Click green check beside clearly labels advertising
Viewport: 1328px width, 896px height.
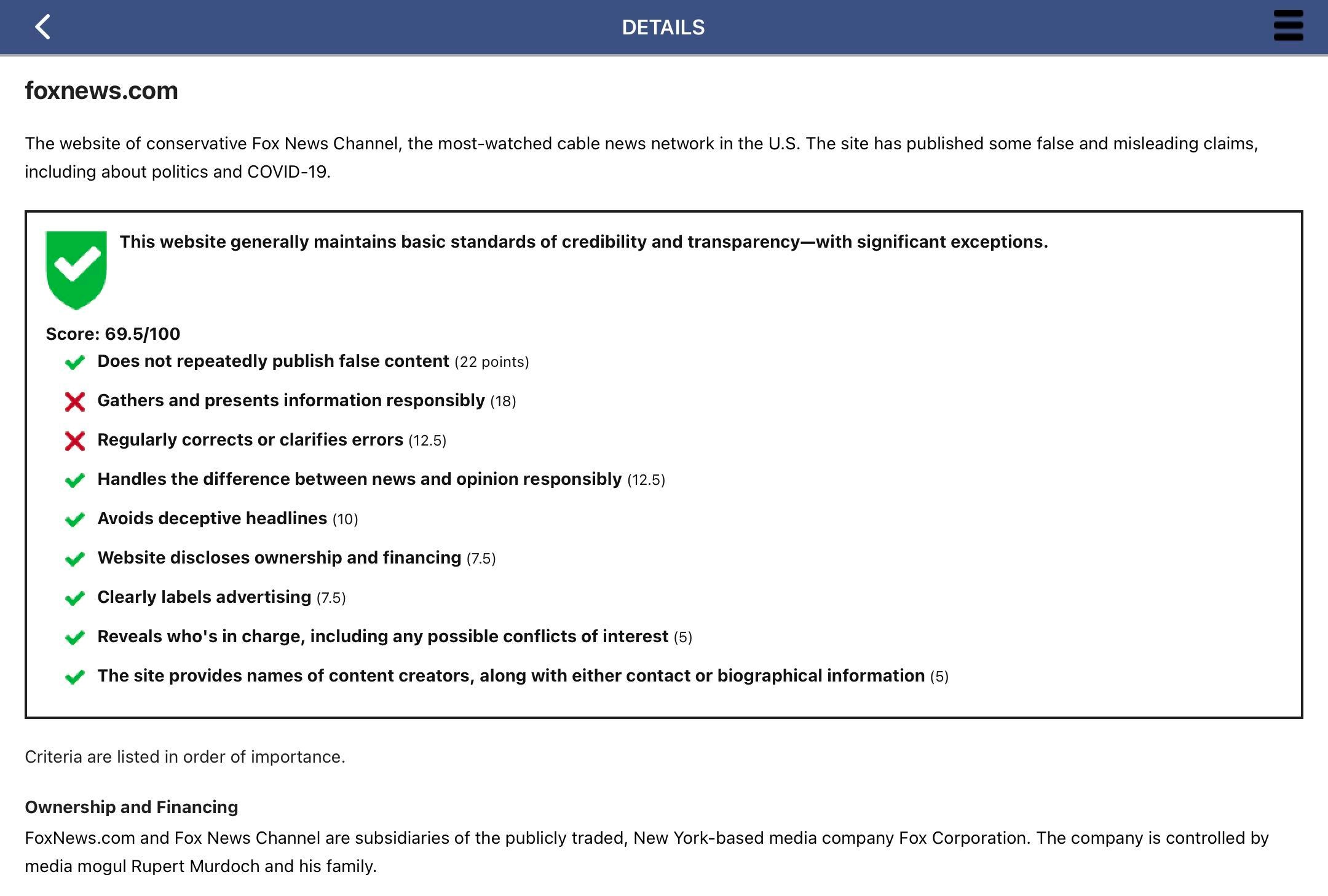point(74,598)
